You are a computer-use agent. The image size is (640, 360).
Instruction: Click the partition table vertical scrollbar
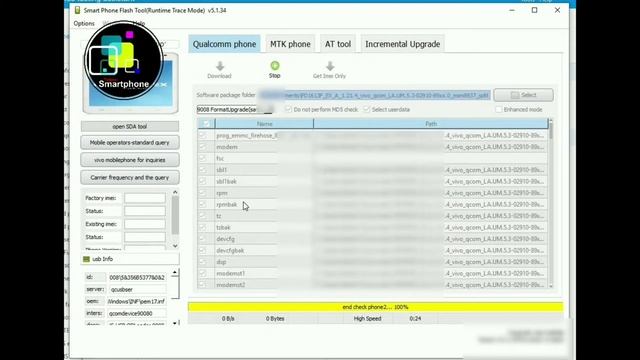[551, 204]
